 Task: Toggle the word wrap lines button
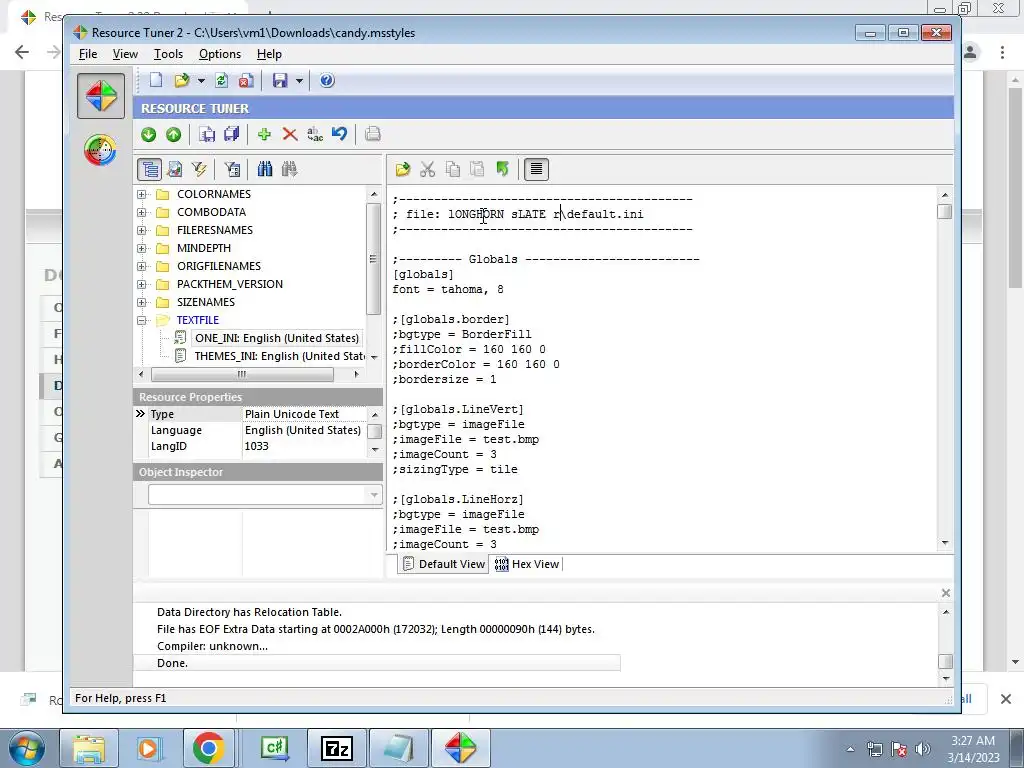pyautogui.click(x=536, y=170)
